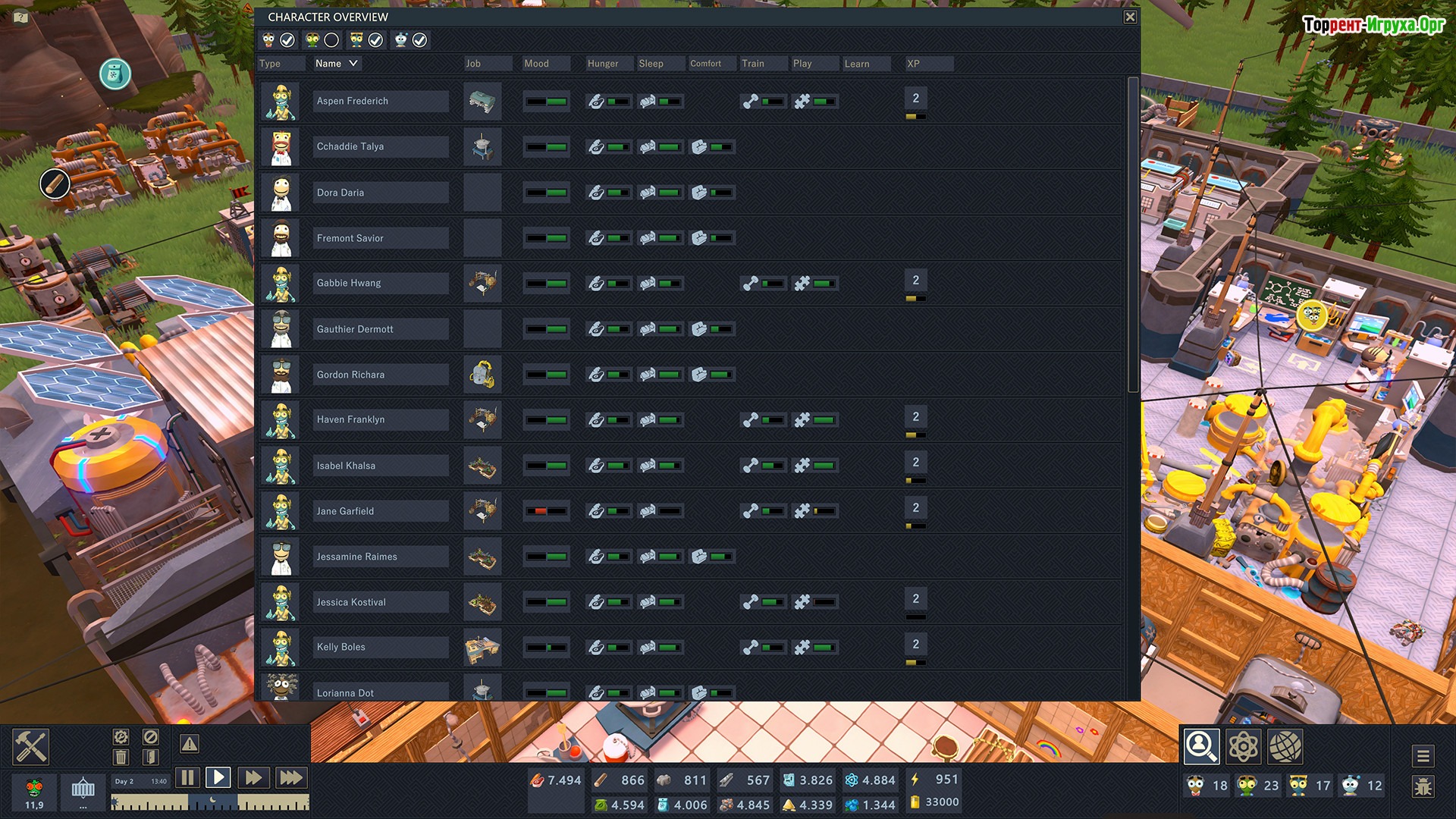1456x819 pixels.
Task: Open the build tools hammer-and-screwdriver menu
Action: 31,747
